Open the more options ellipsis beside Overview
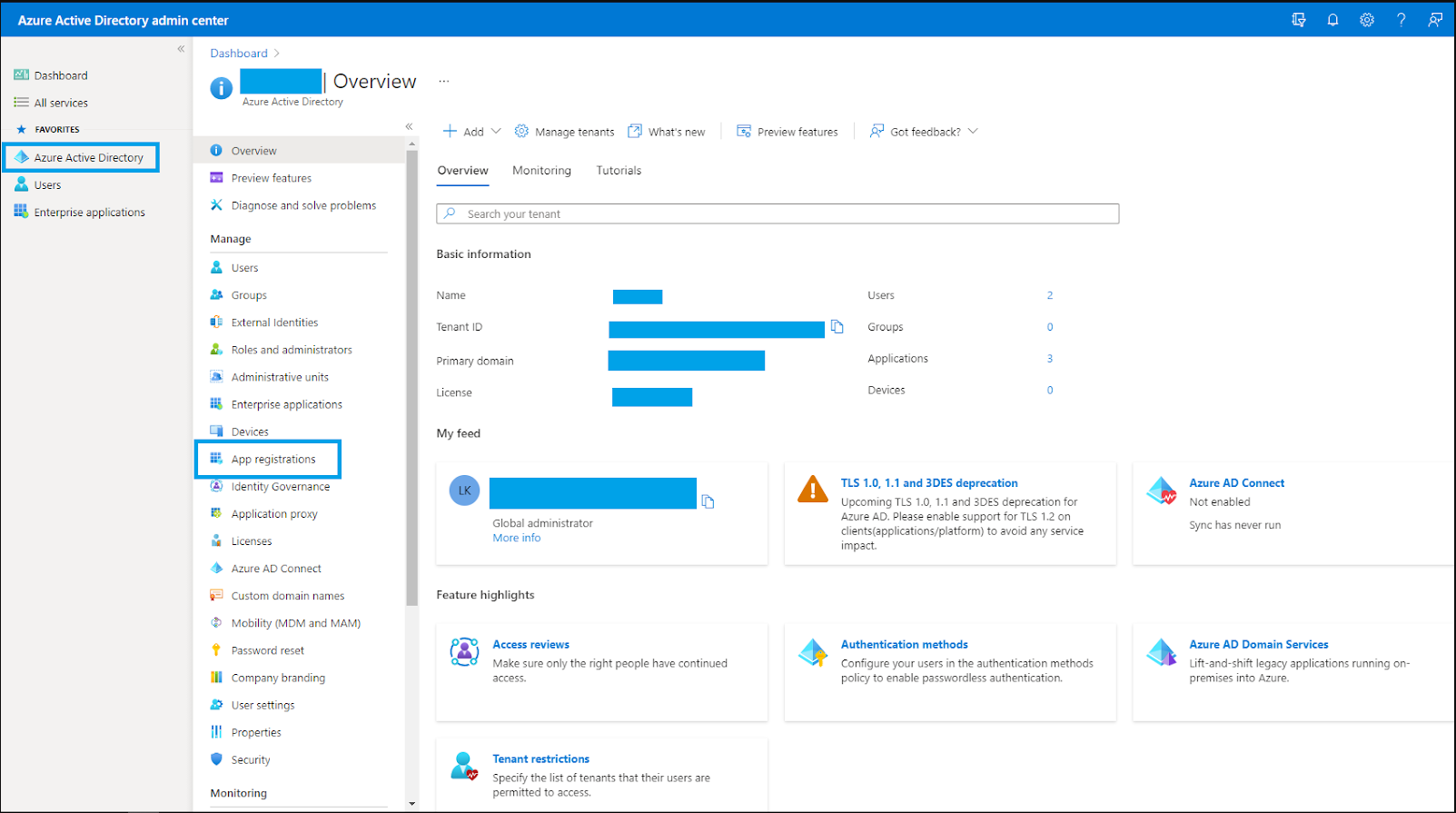Viewport: 1456px width, 813px height. [444, 81]
